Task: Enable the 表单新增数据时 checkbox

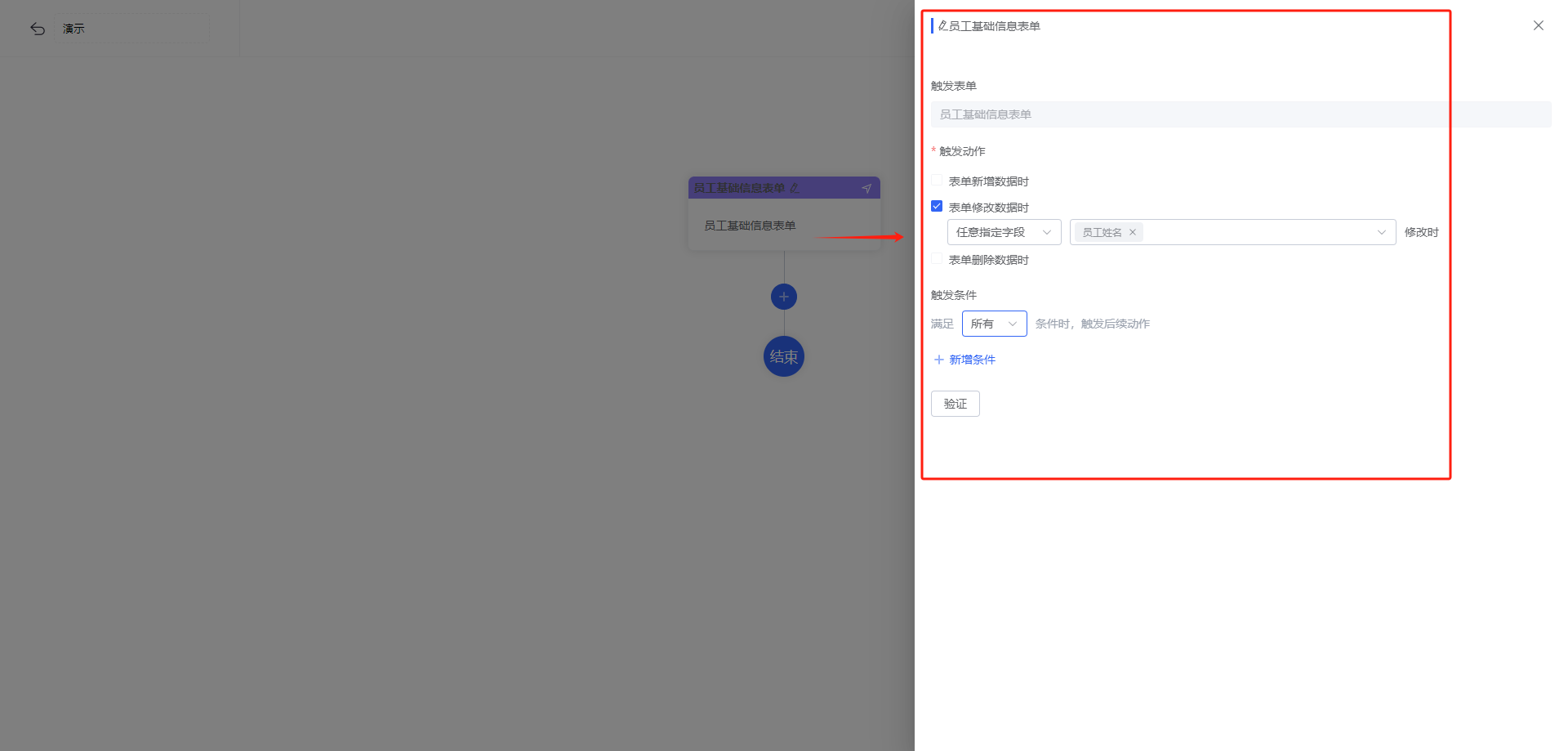Action: tap(937, 181)
